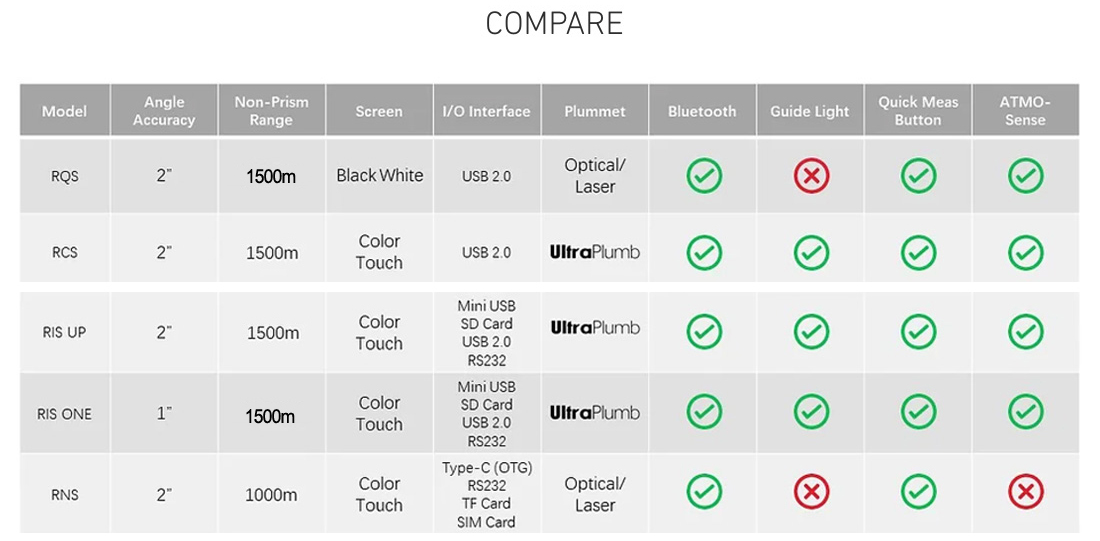
Task: Click the red X for RNS ATMO-Sense
Action: pos(1025,492)
